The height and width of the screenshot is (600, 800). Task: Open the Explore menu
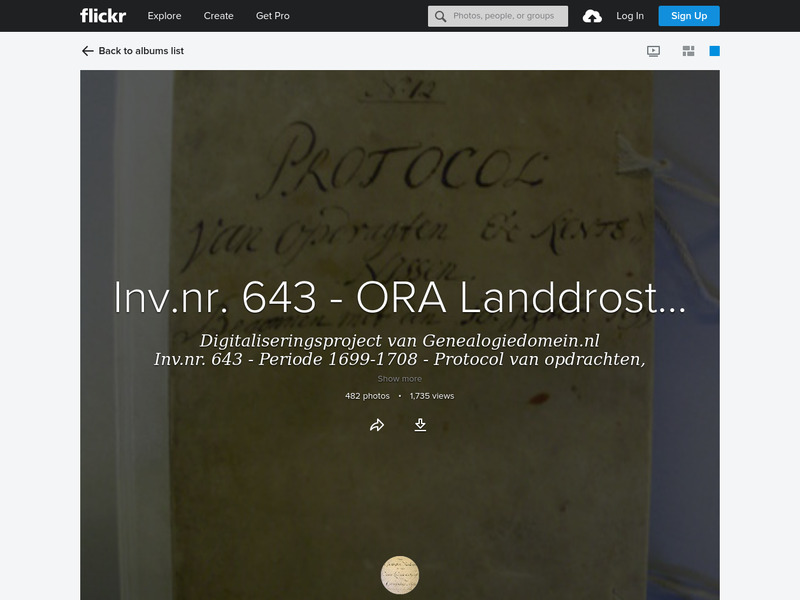(x=164, y=16)
